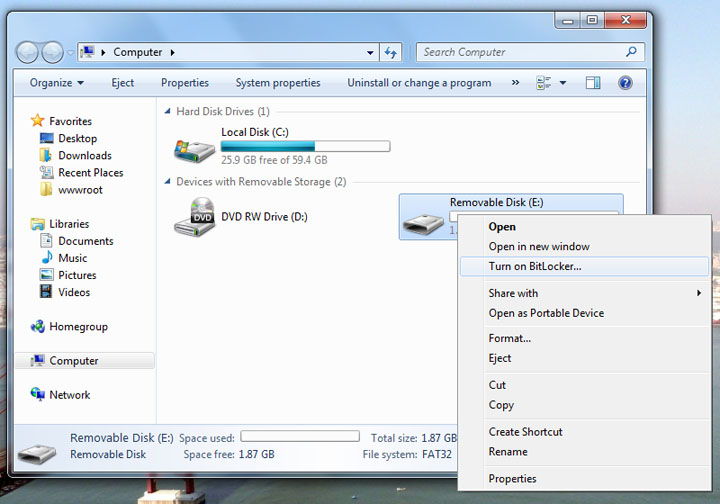
Task: Click the Videos filmstrip icon
Action: [x=46, y=291]
